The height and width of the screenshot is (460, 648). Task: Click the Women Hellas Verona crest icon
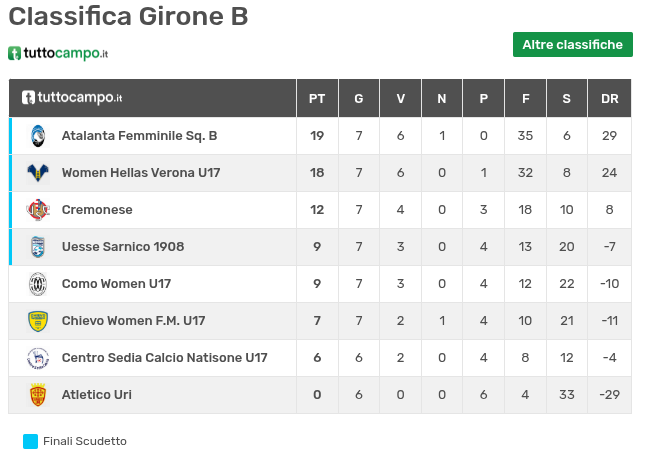38,173
